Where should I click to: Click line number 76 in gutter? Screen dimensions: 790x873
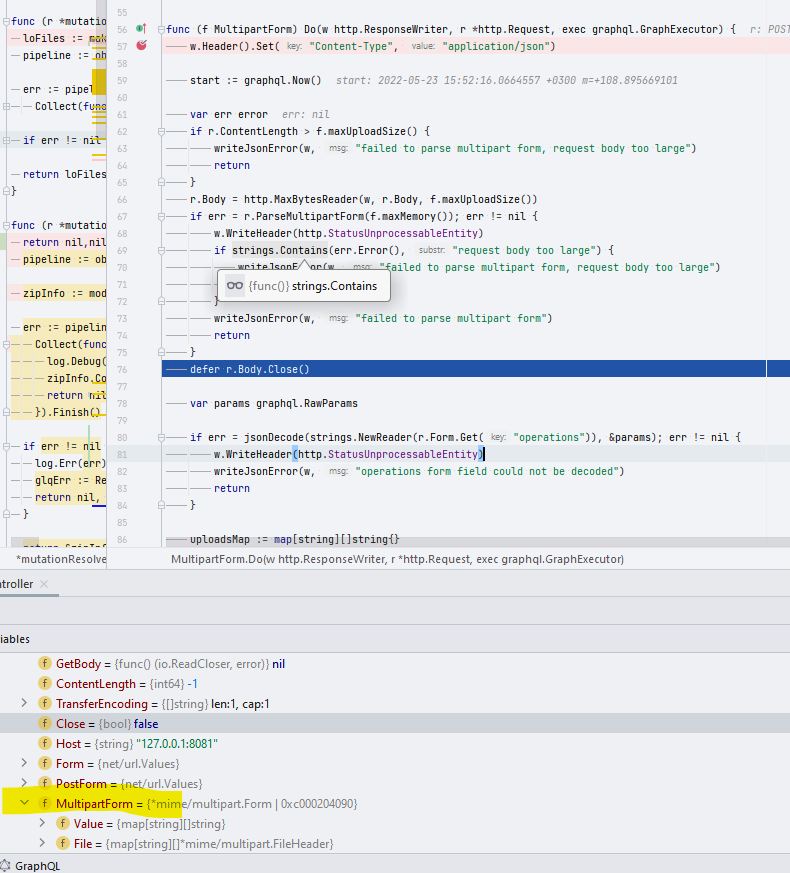[x=122, y=370]
